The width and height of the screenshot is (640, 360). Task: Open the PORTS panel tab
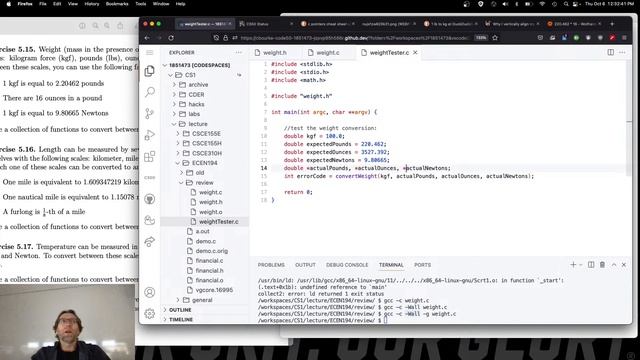pos(422,265)
